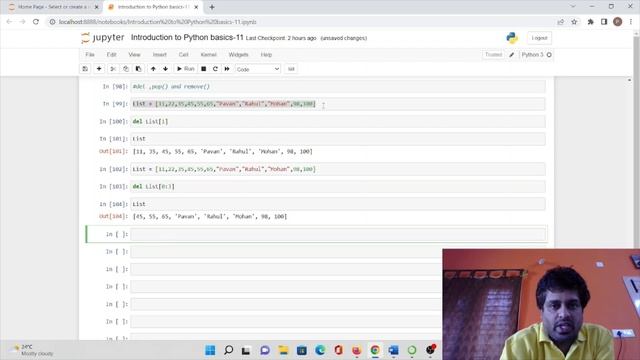
Task: Go back with the browser back arrow
Action: (9, 22)
